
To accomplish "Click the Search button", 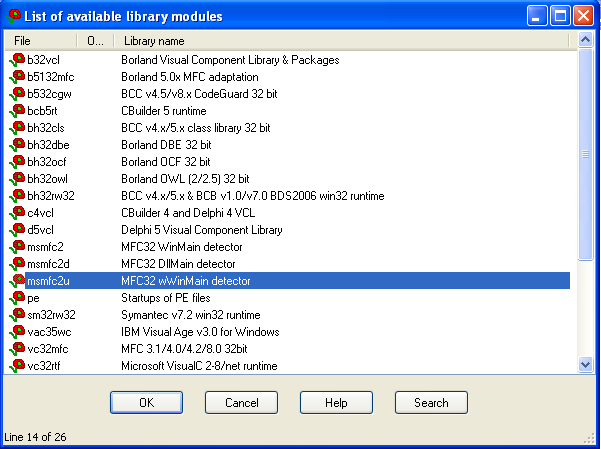I will click(x=431, y=402).
